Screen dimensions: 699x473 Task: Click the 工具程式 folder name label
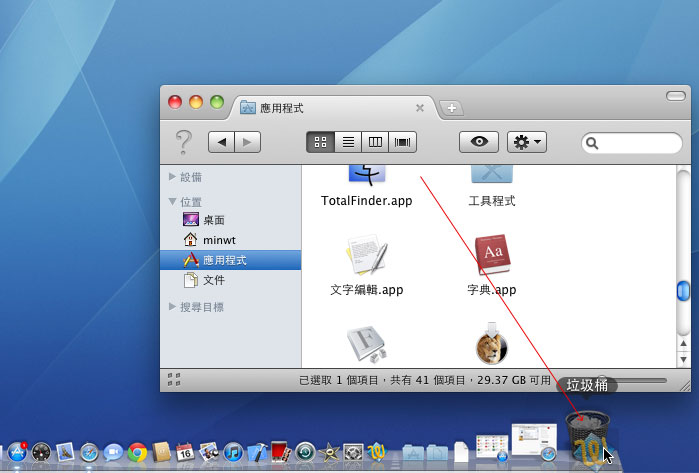coord(492,201)
